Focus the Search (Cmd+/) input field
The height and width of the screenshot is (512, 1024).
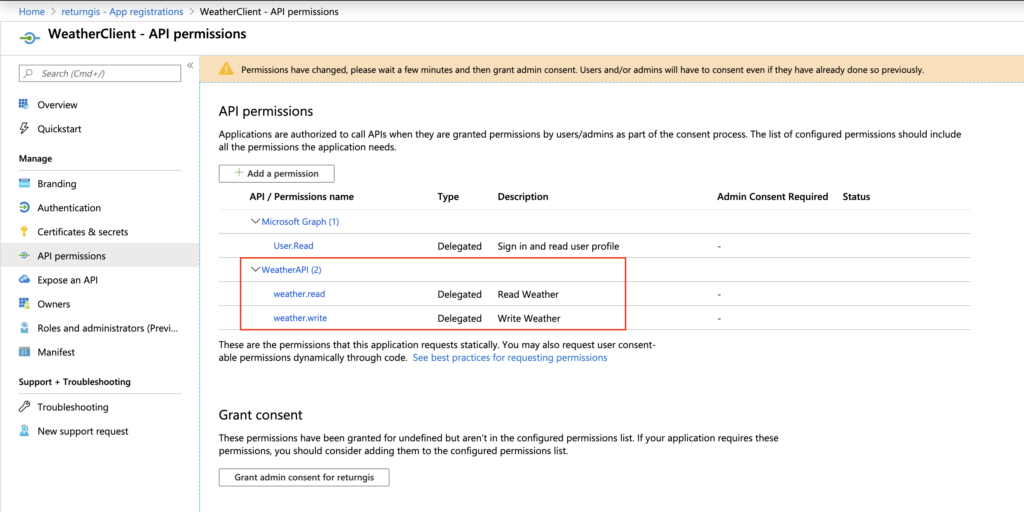click(x=100, y=74)
